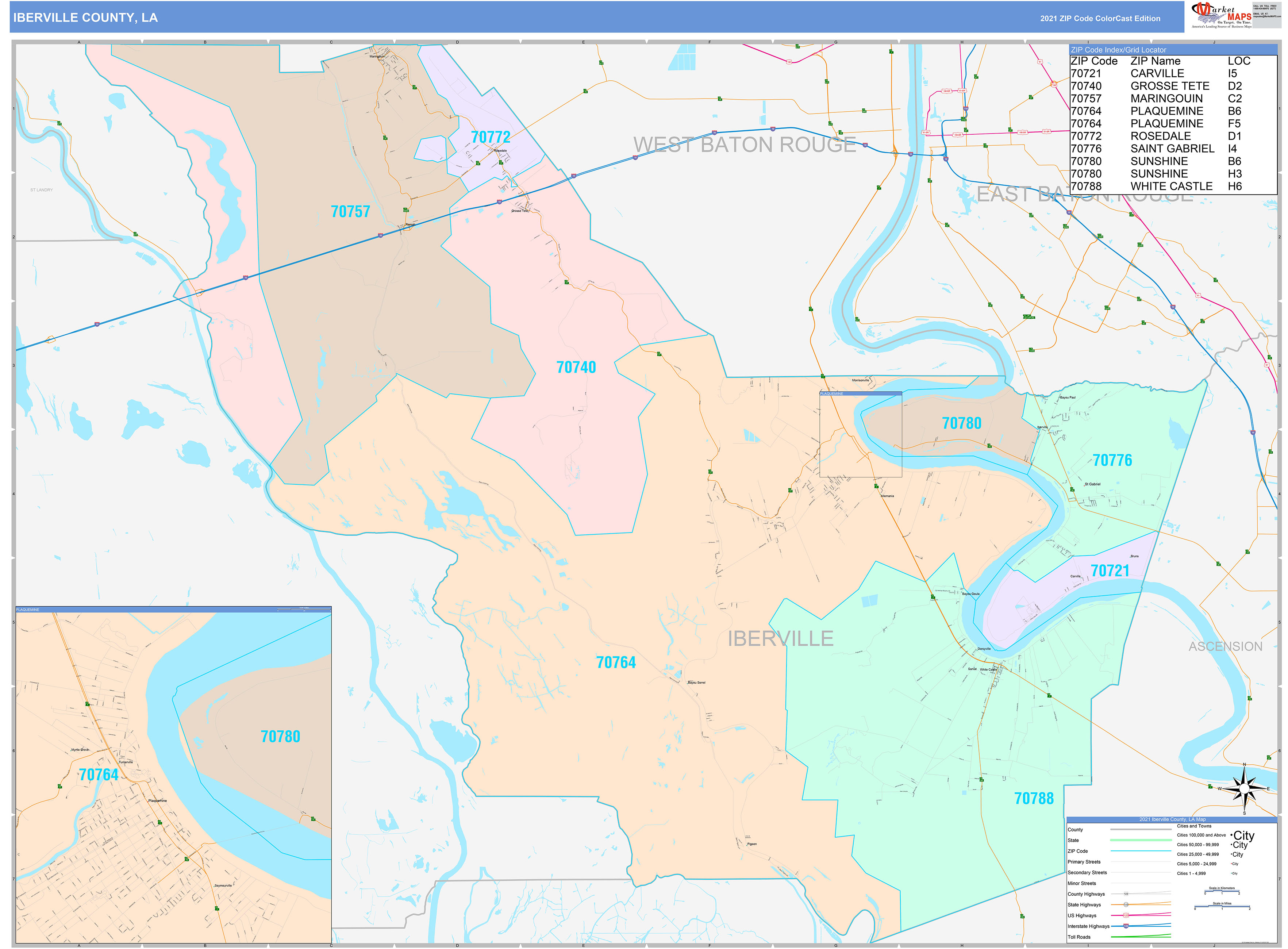Click the 'Minor Streets' legend entry

coord(1082,884)
